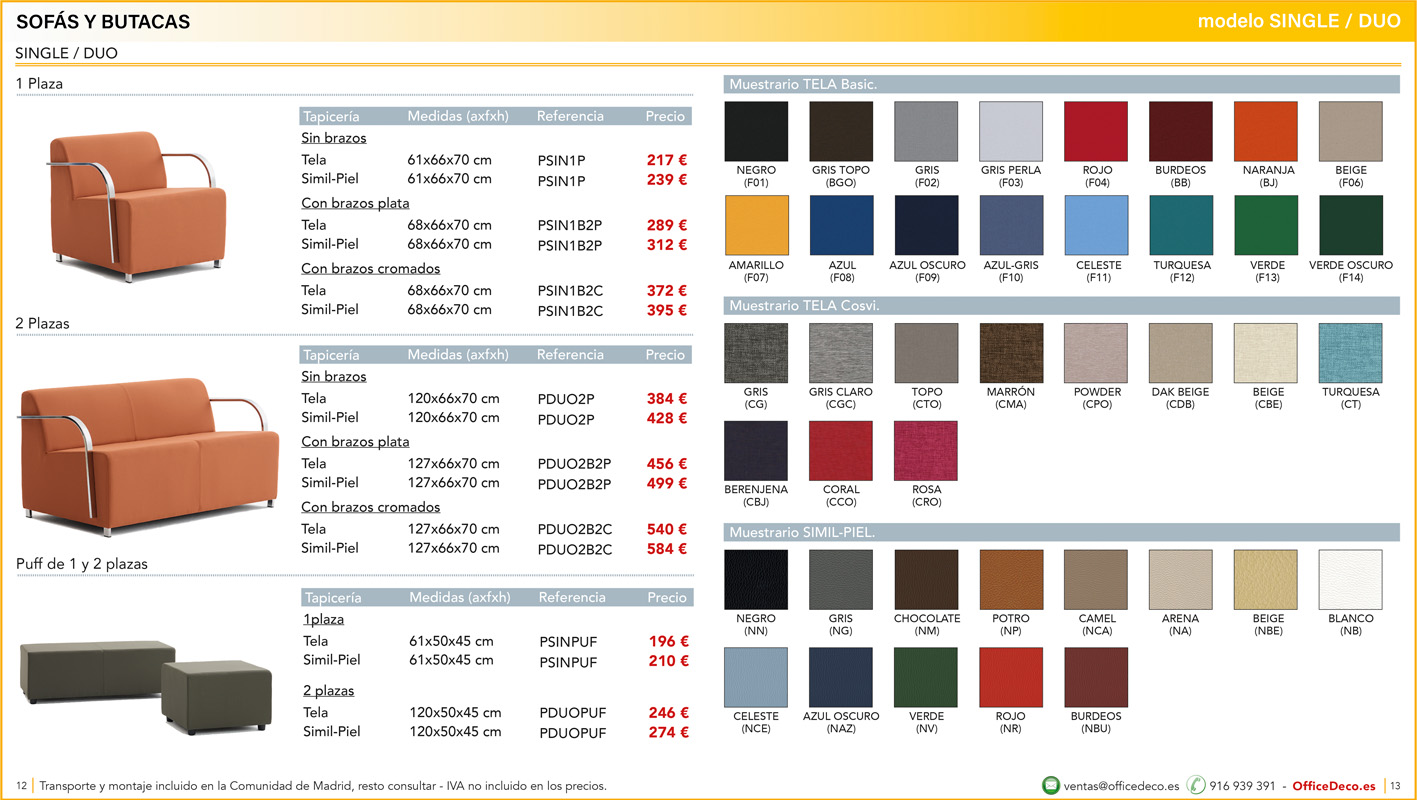Pick the CHOCOLATE (NM) swatch

tap(926, 580)
